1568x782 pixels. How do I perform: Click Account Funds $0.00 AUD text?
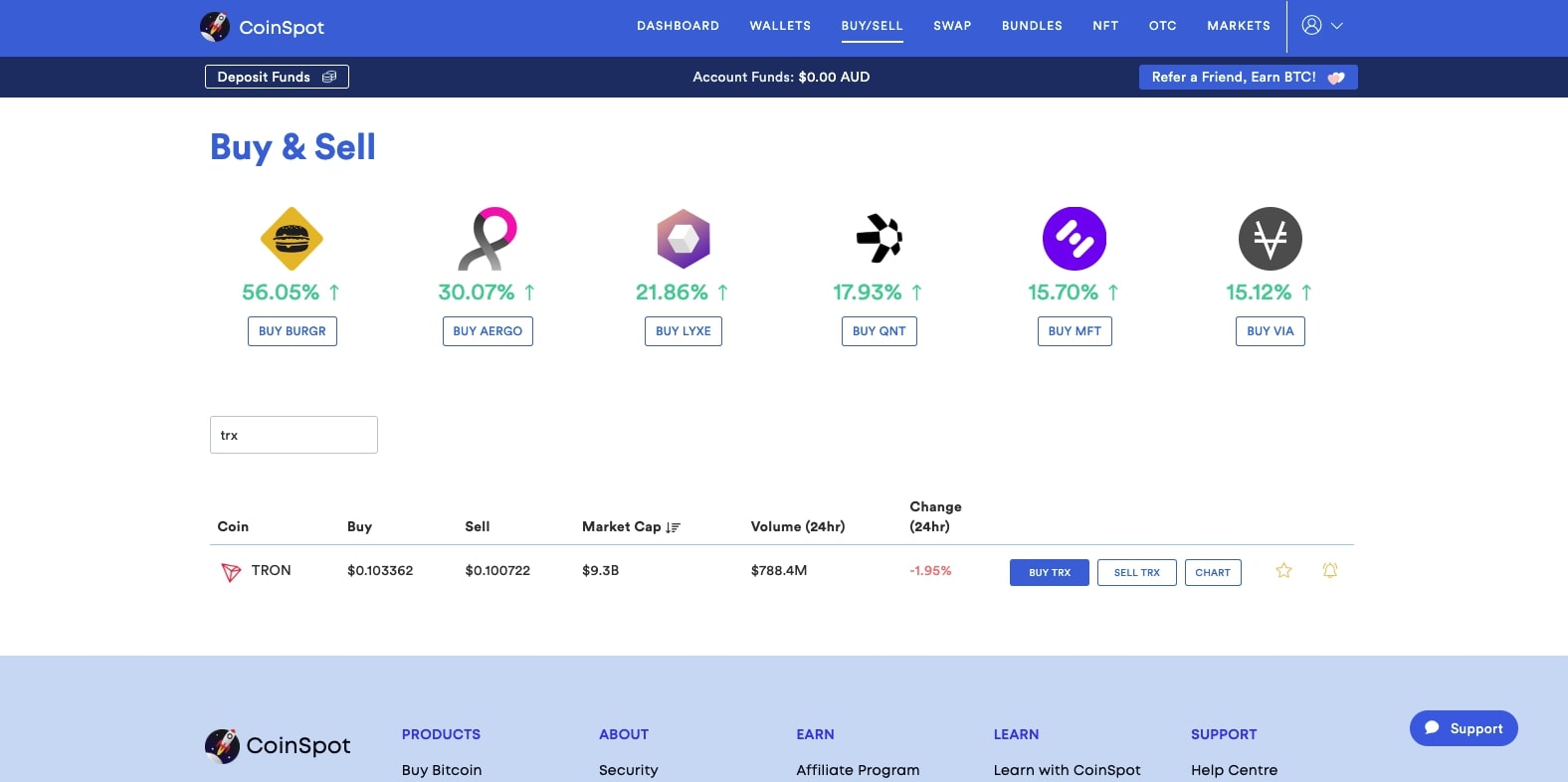tap(781, 77)
